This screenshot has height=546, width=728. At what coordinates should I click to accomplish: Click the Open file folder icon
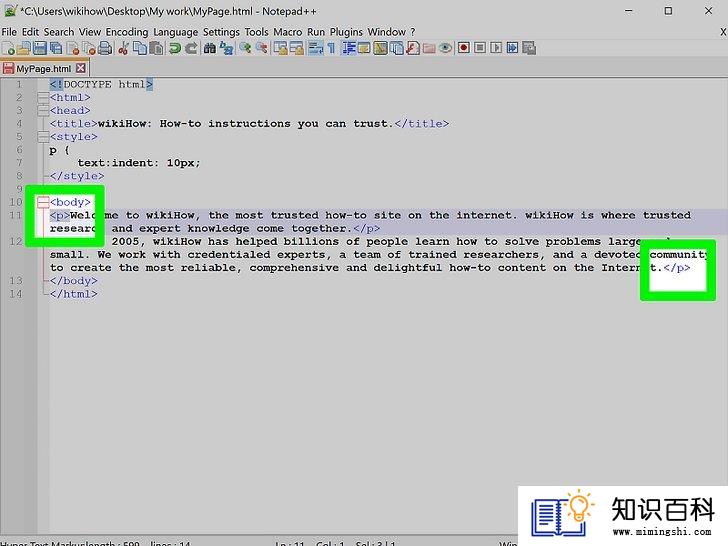[x=24, y=48]
